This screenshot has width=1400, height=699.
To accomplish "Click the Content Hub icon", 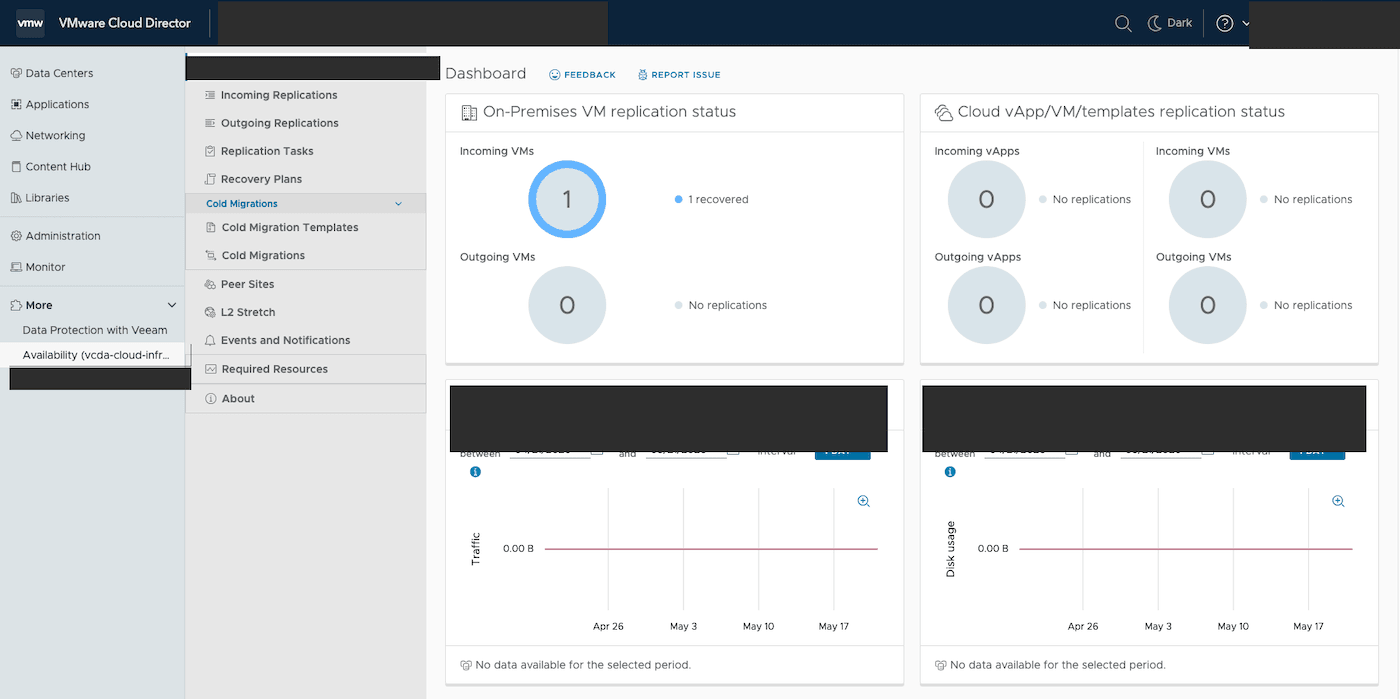I will (16, 167).
